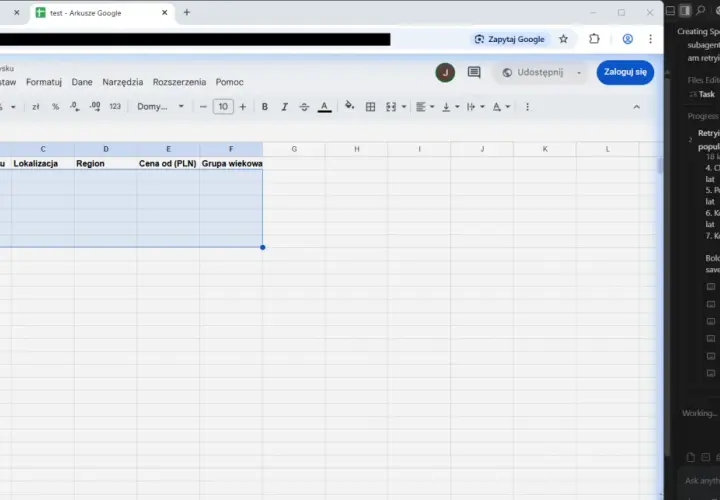
Task: Open the comments history icon
Action: pyautogui.click(x=474, y=72)
